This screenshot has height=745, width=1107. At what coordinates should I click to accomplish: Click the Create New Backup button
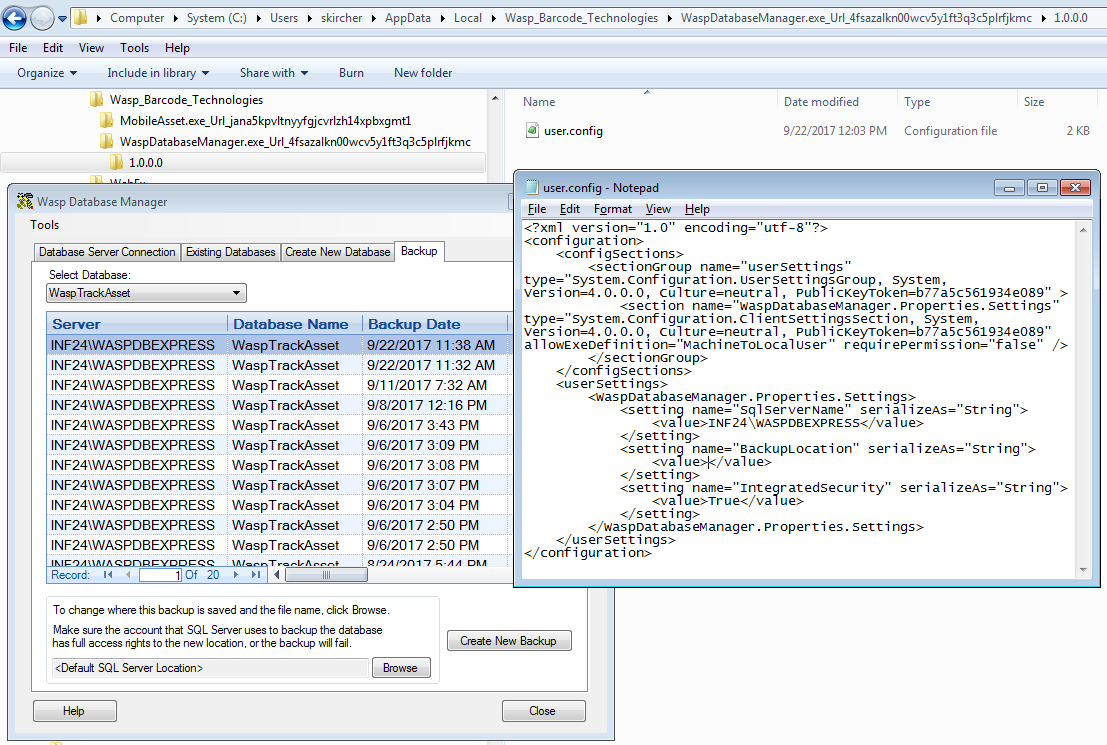click(509, 640)
